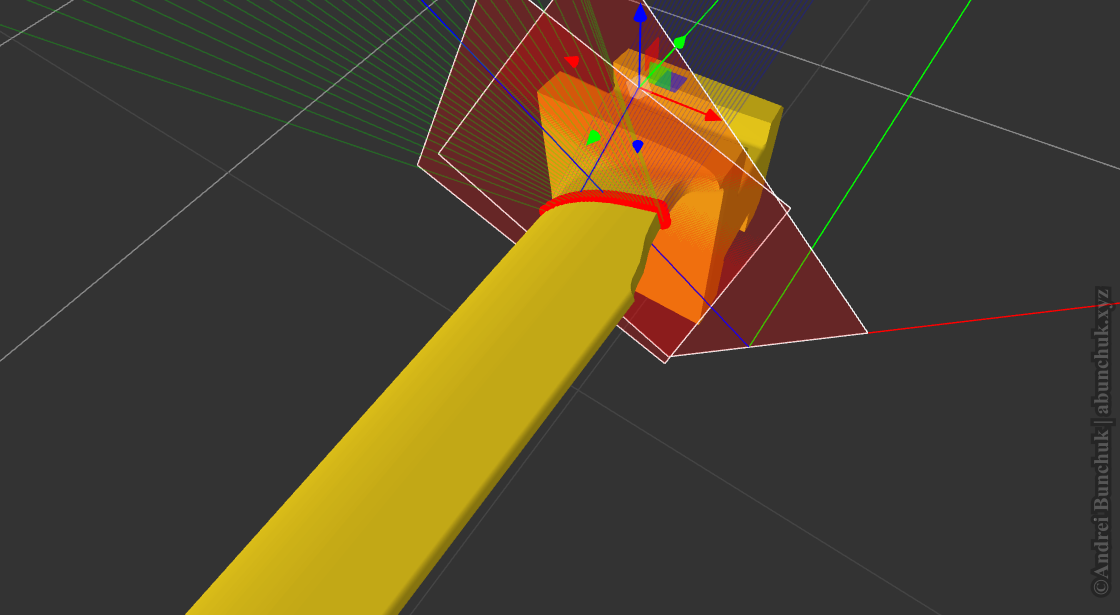Screen dimensions: 1120x615
Task: Select the red axis line extending right
Action: tap(990, 318)
